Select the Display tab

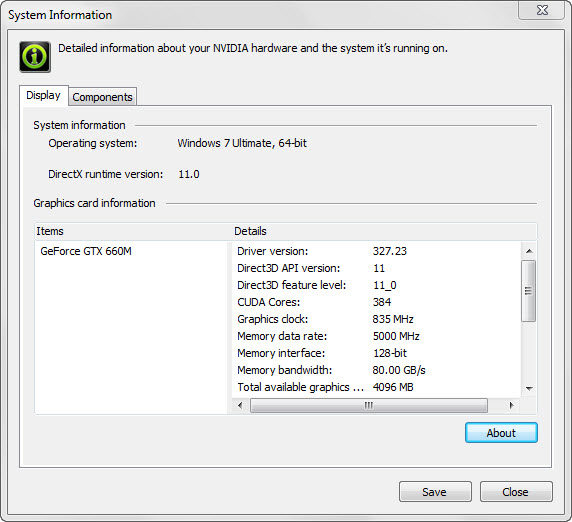pyautogui.click(x=43, y=96)
